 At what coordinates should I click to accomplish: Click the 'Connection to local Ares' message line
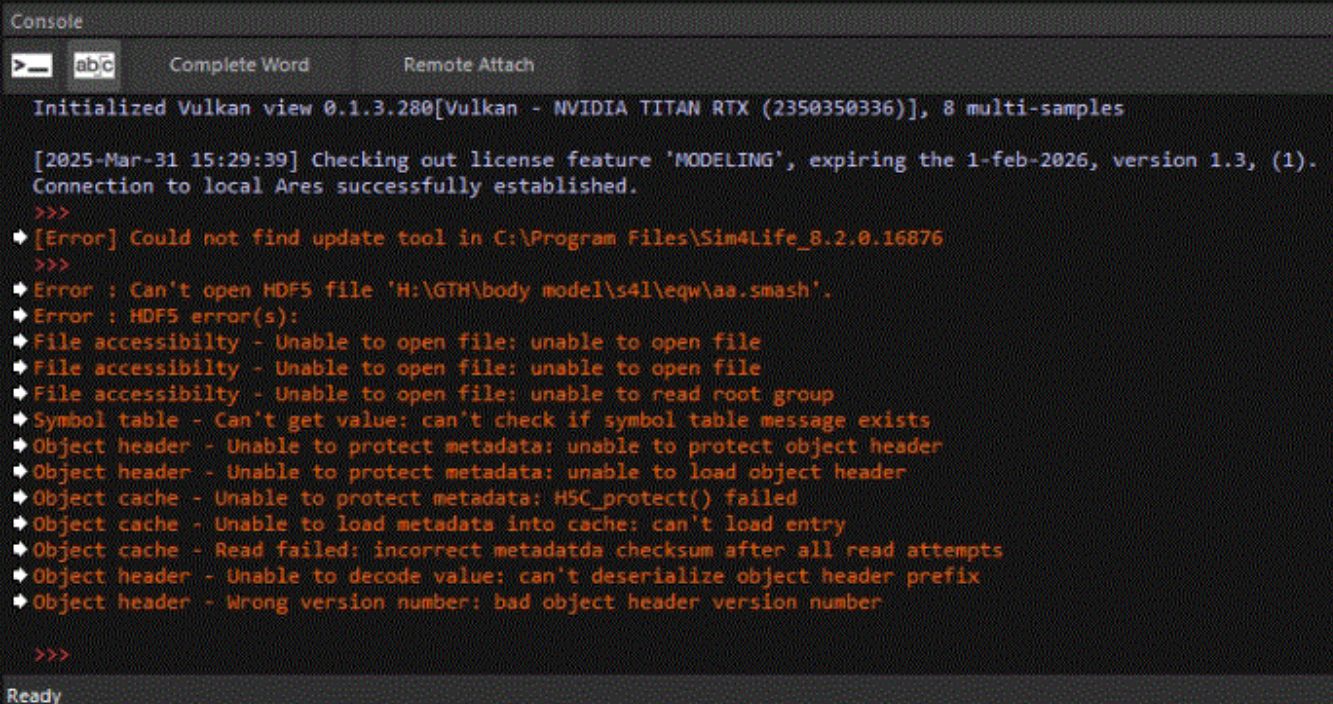334,186
